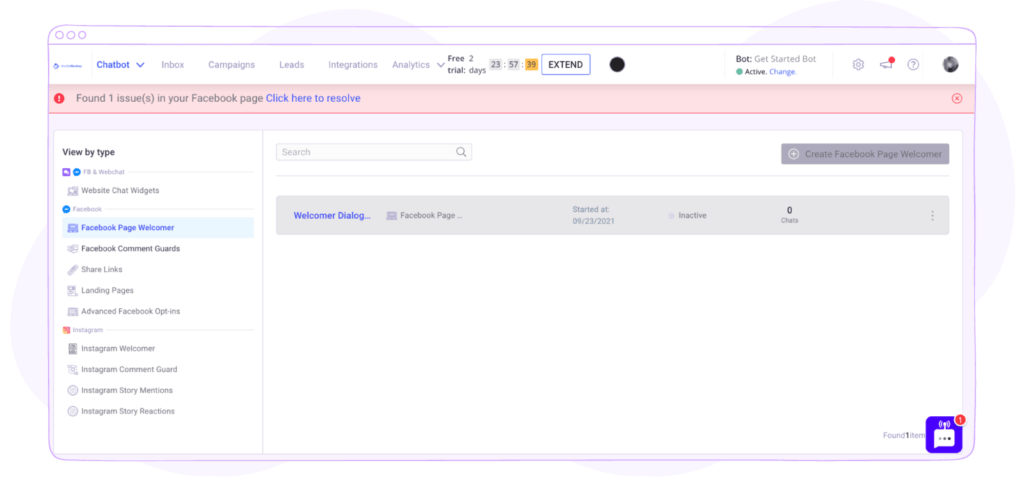Select Instagram Welcomer in sidebar
The height and width of the screenshot is (486, 1024).
tap(118, 348)
